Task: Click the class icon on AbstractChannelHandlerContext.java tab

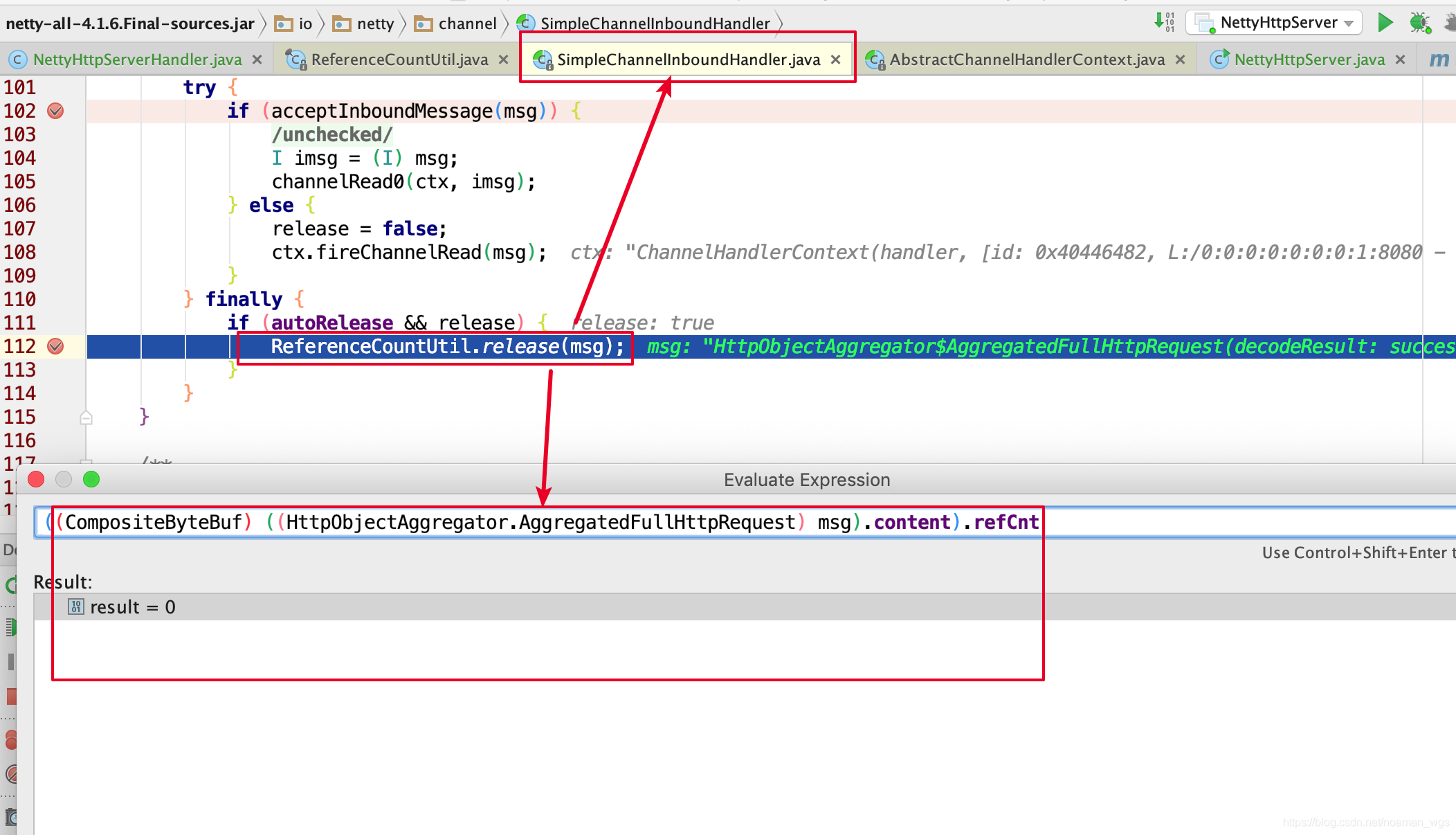Action: (x=875, y=60)
